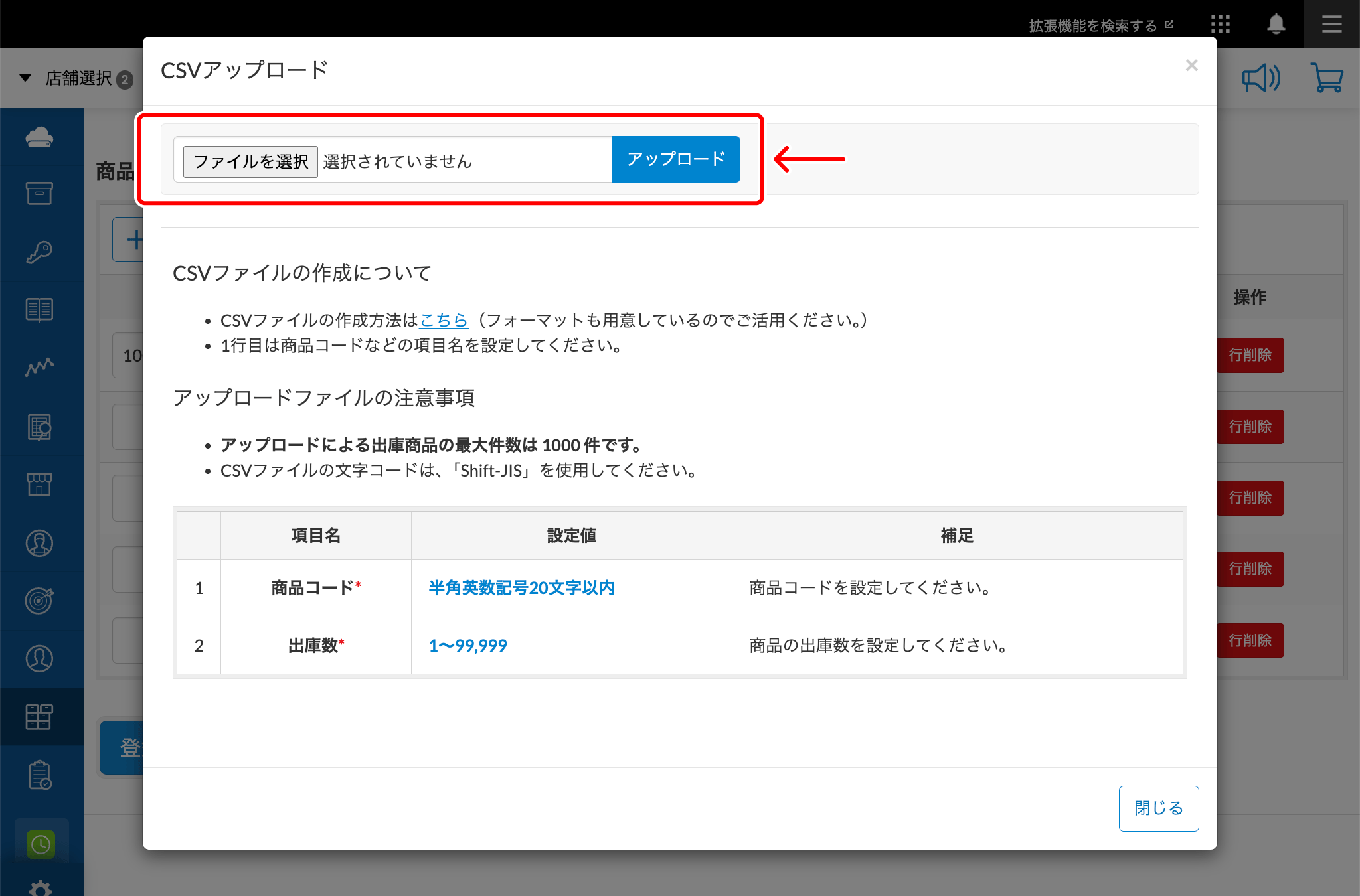Image resolution: width=1360 pixels, height=896 pixels.
Task: Open the line chart analytics icon
Action: click(40, 367)
